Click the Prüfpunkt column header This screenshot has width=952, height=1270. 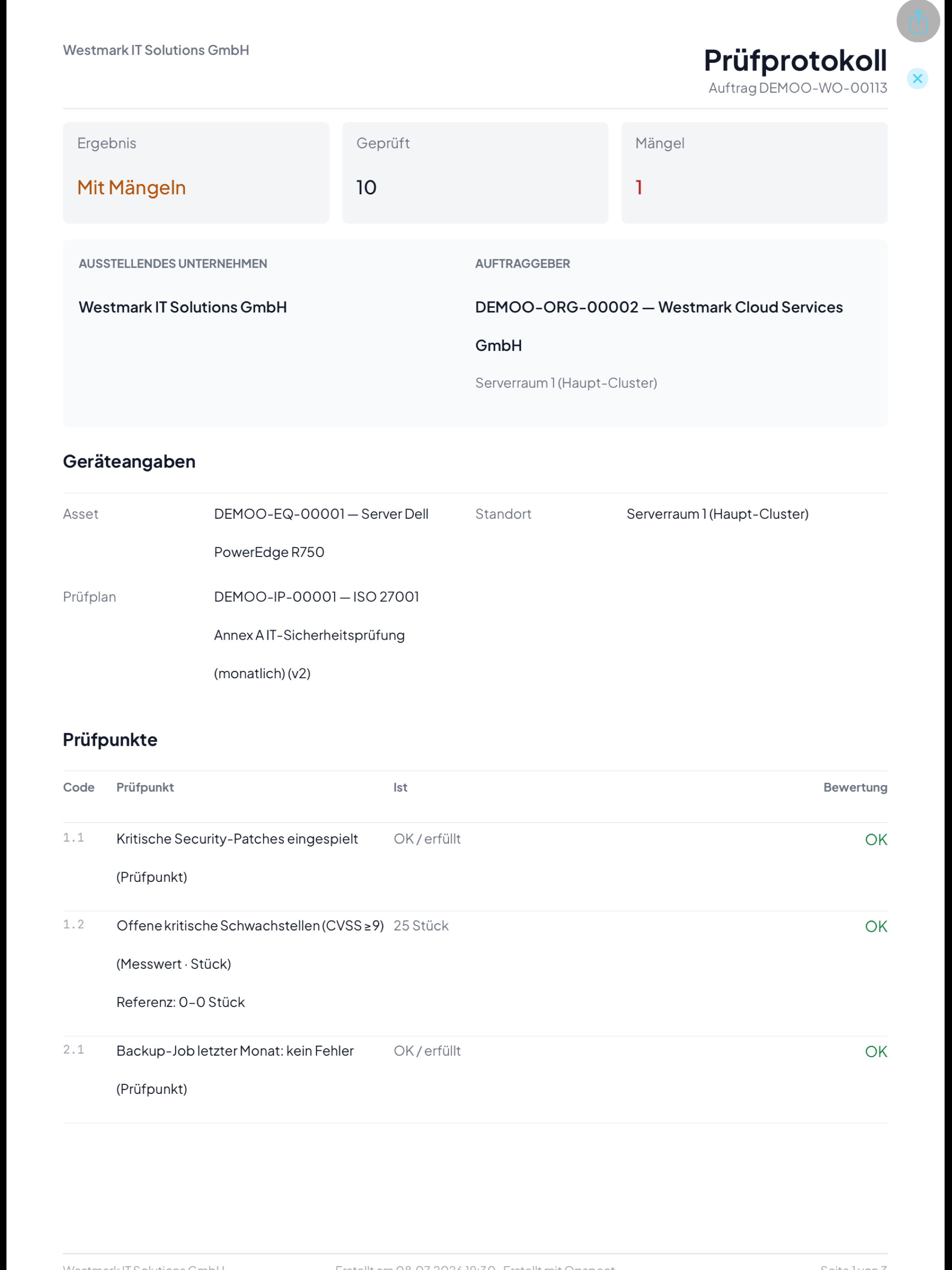(145, 788)
